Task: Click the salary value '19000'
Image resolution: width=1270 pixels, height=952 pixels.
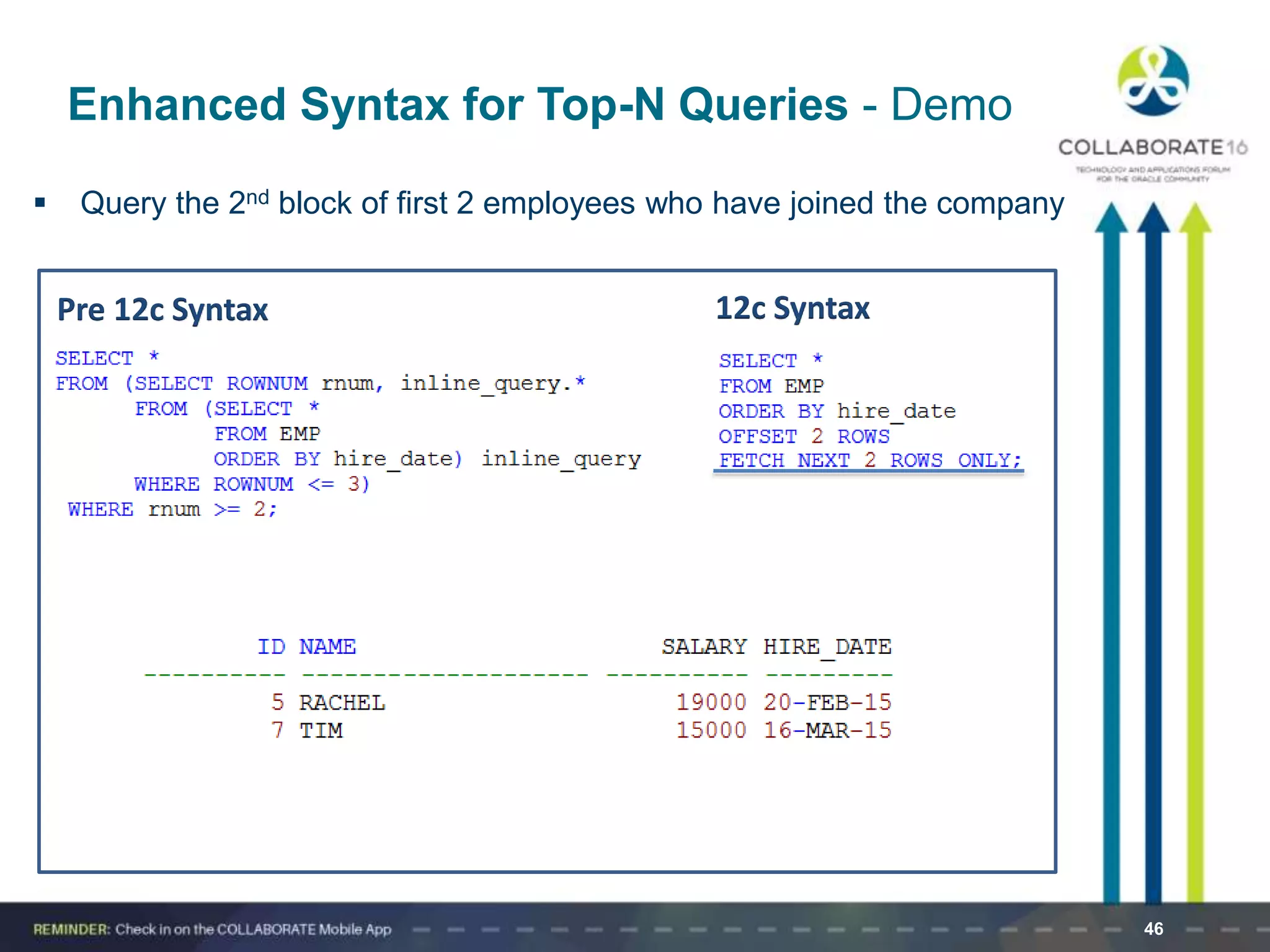Action: (x=711, y=702)
